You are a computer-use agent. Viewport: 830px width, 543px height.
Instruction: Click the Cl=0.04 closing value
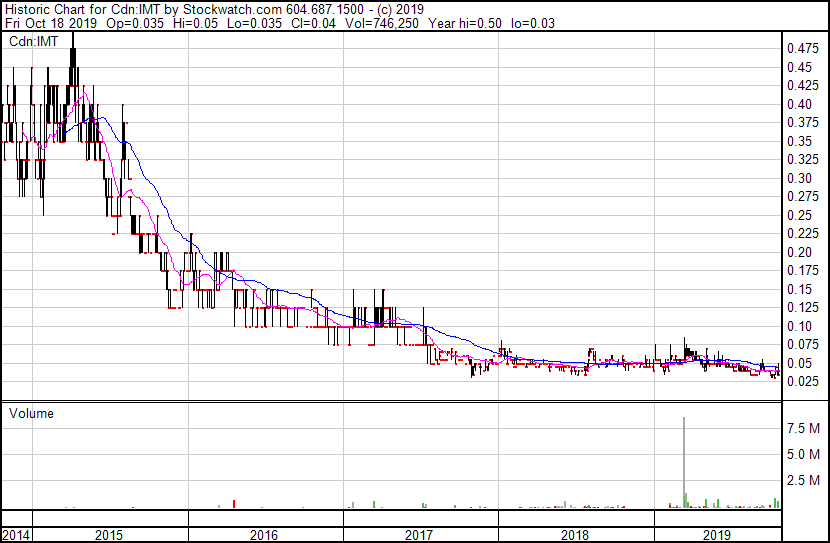pyautogui.click(x=313, y=23)
